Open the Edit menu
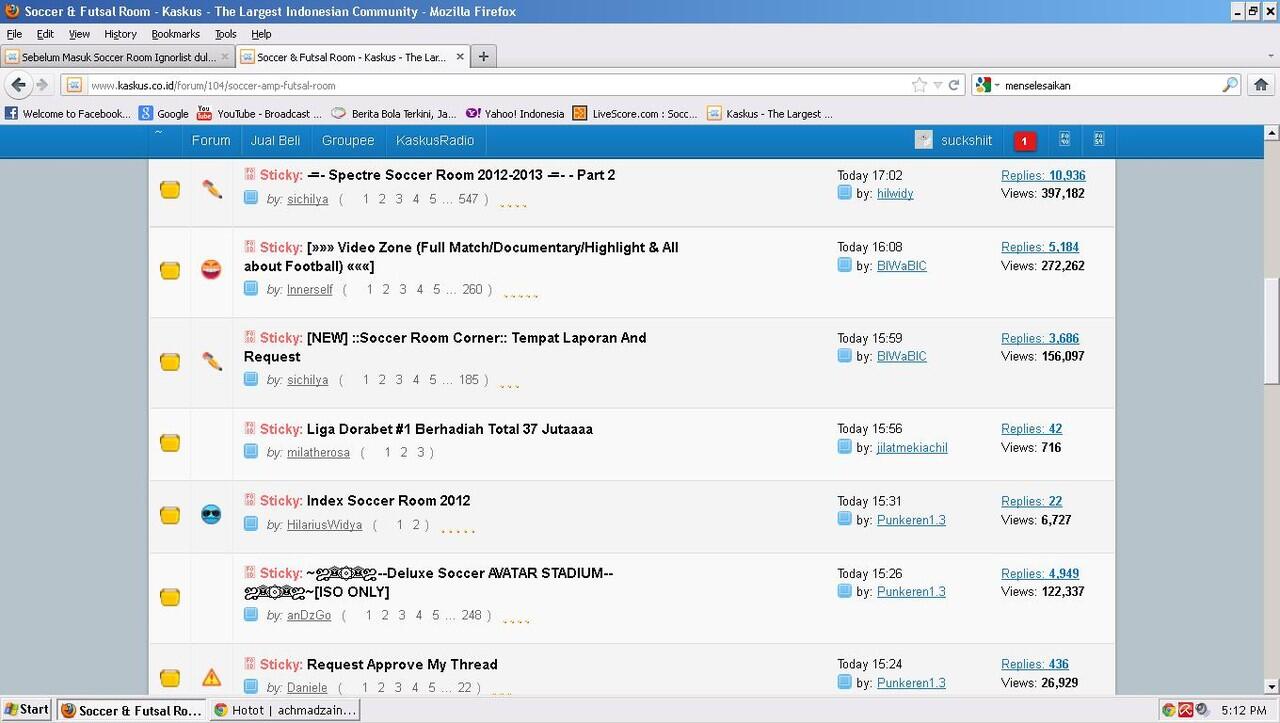This screenshot has height=723, width=1280. click(45, 34)
